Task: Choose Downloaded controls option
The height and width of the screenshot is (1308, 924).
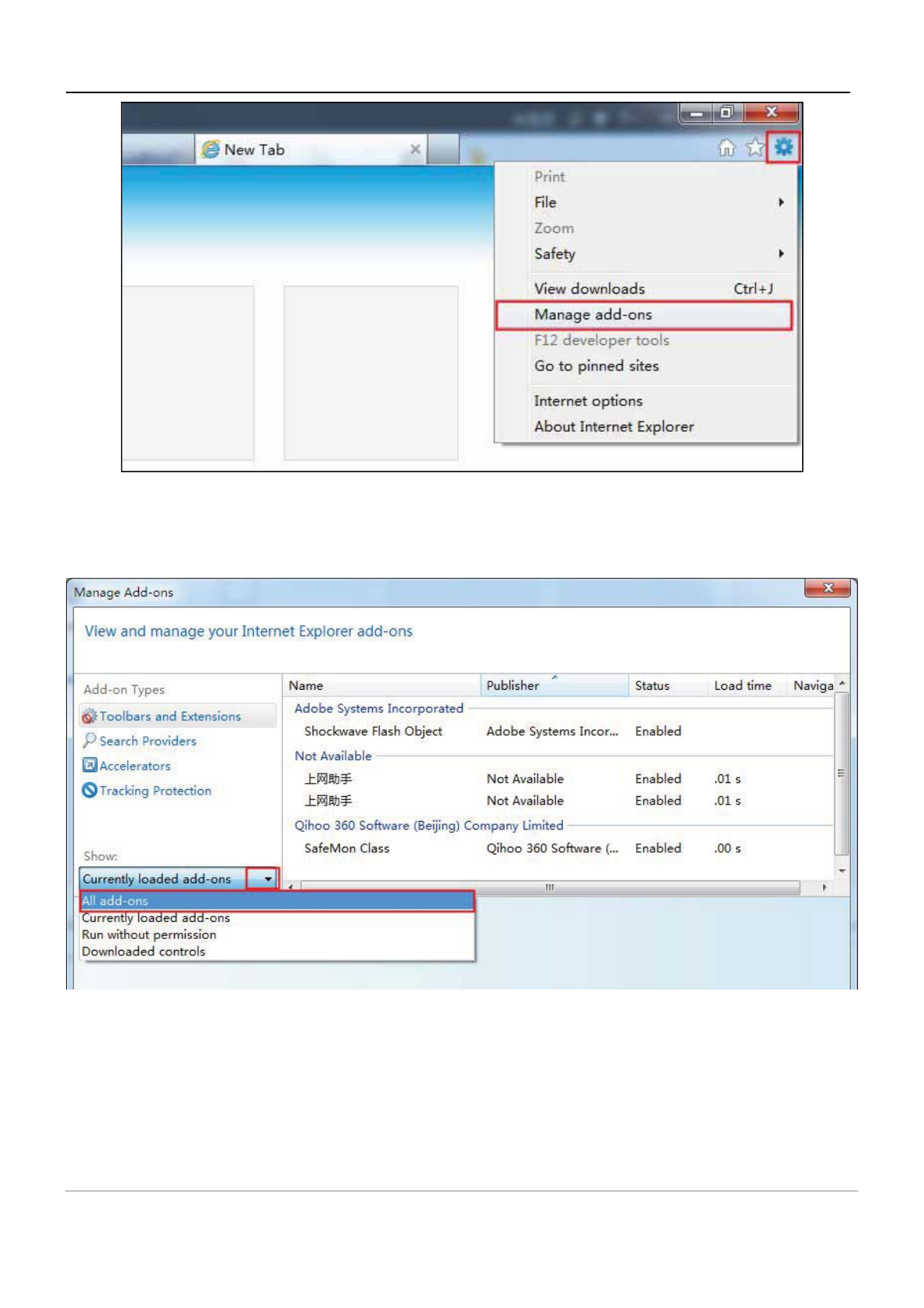Action: (277, 952)
